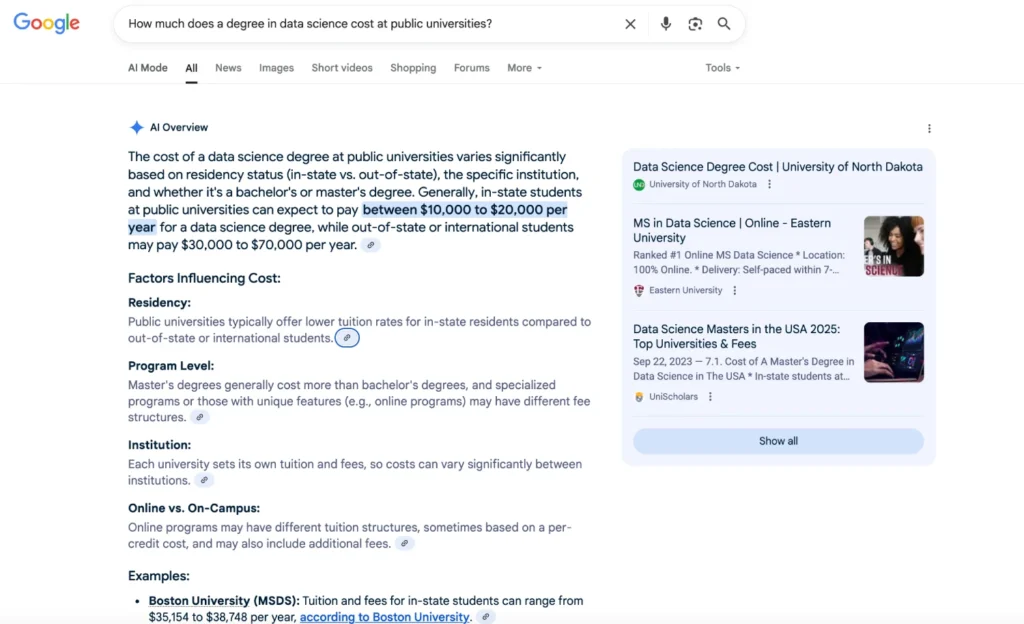Click the 'AI Overview' label text
This screenshot has height=624, width=1024.
(x=179, y=128)
